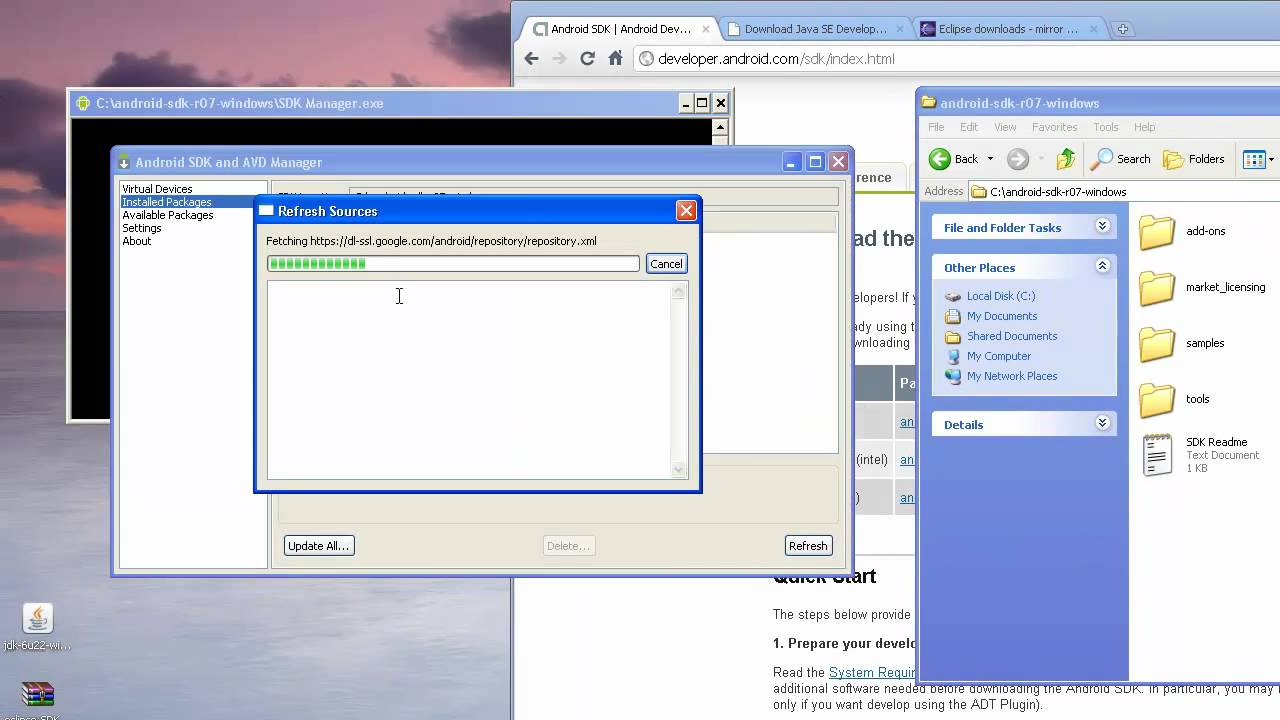Image resolution: width=1280 pixels, height=720 pixels.
Task: Click the console window scroll up arrow
Action: tap(720, 127)
